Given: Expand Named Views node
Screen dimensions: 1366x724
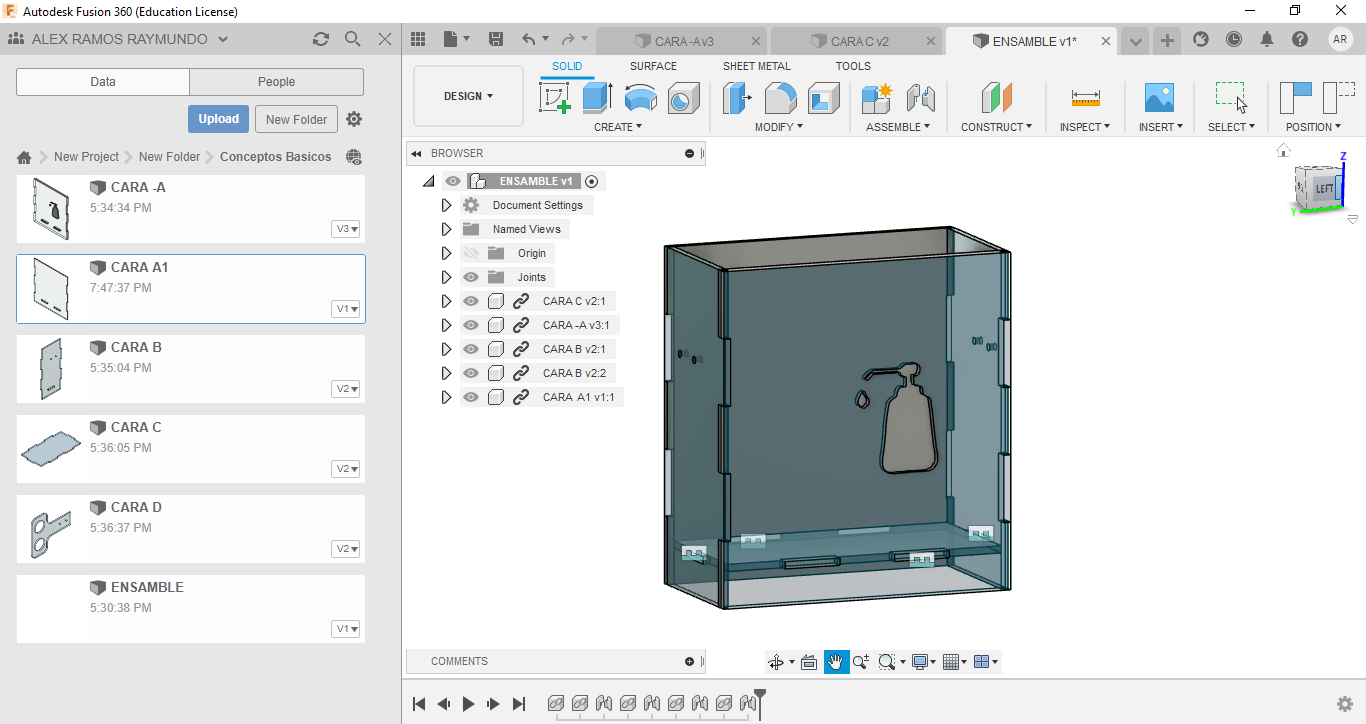Looking at the screenshot, I should 446,229.
